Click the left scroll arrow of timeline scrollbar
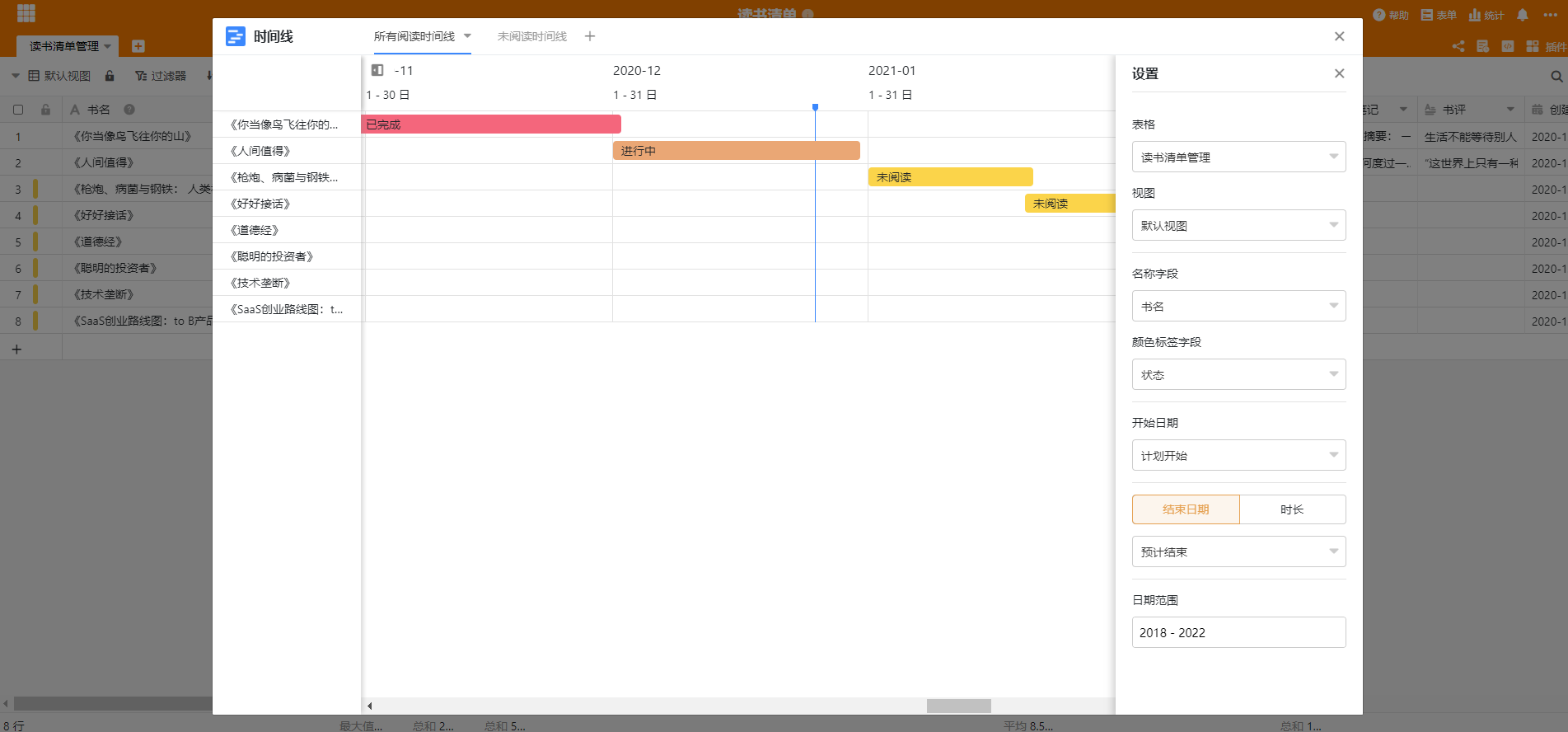 click(x=370, y=706)
